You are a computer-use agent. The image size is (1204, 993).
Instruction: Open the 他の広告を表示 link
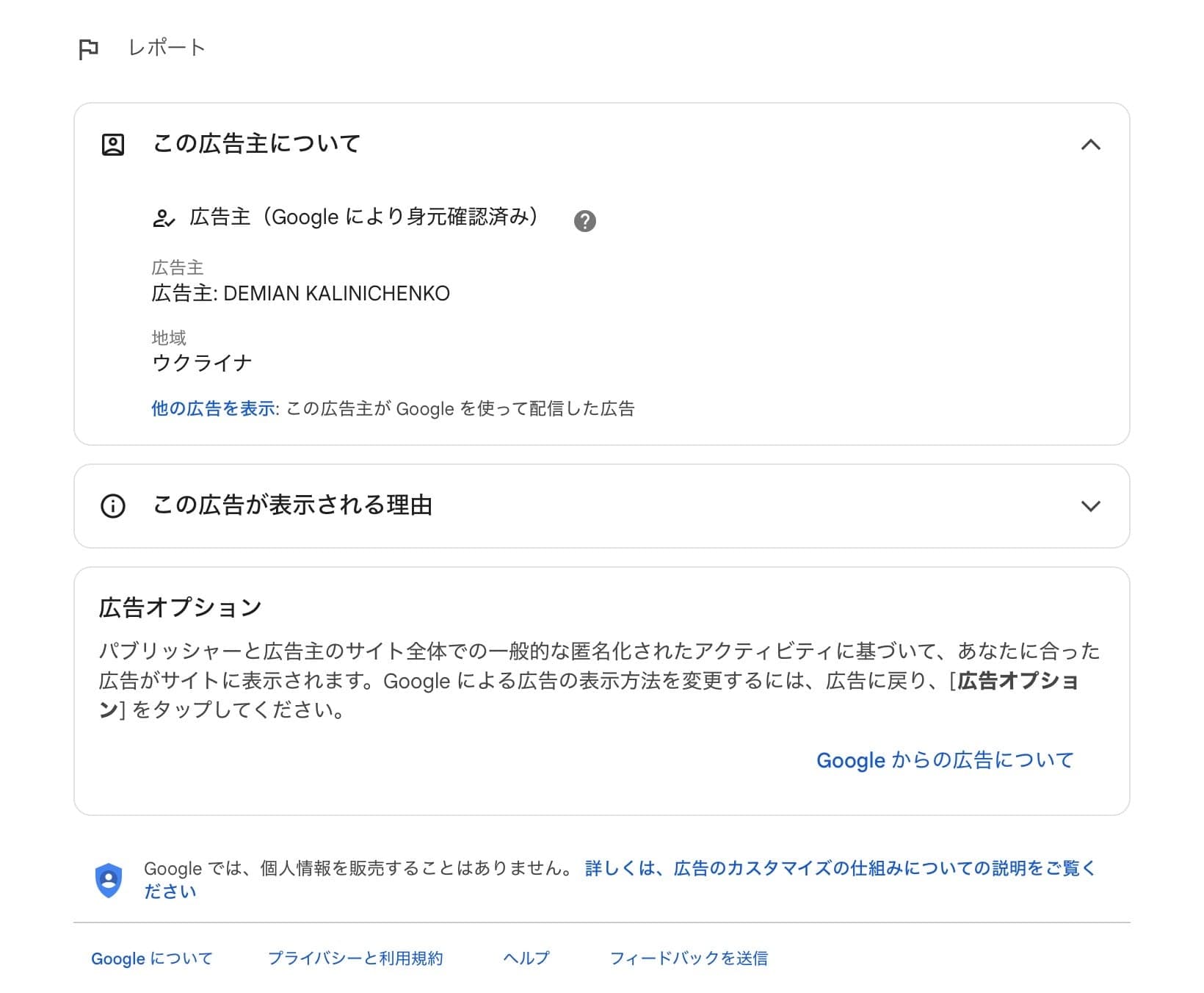pyautogui.click(x=214, y=408)
